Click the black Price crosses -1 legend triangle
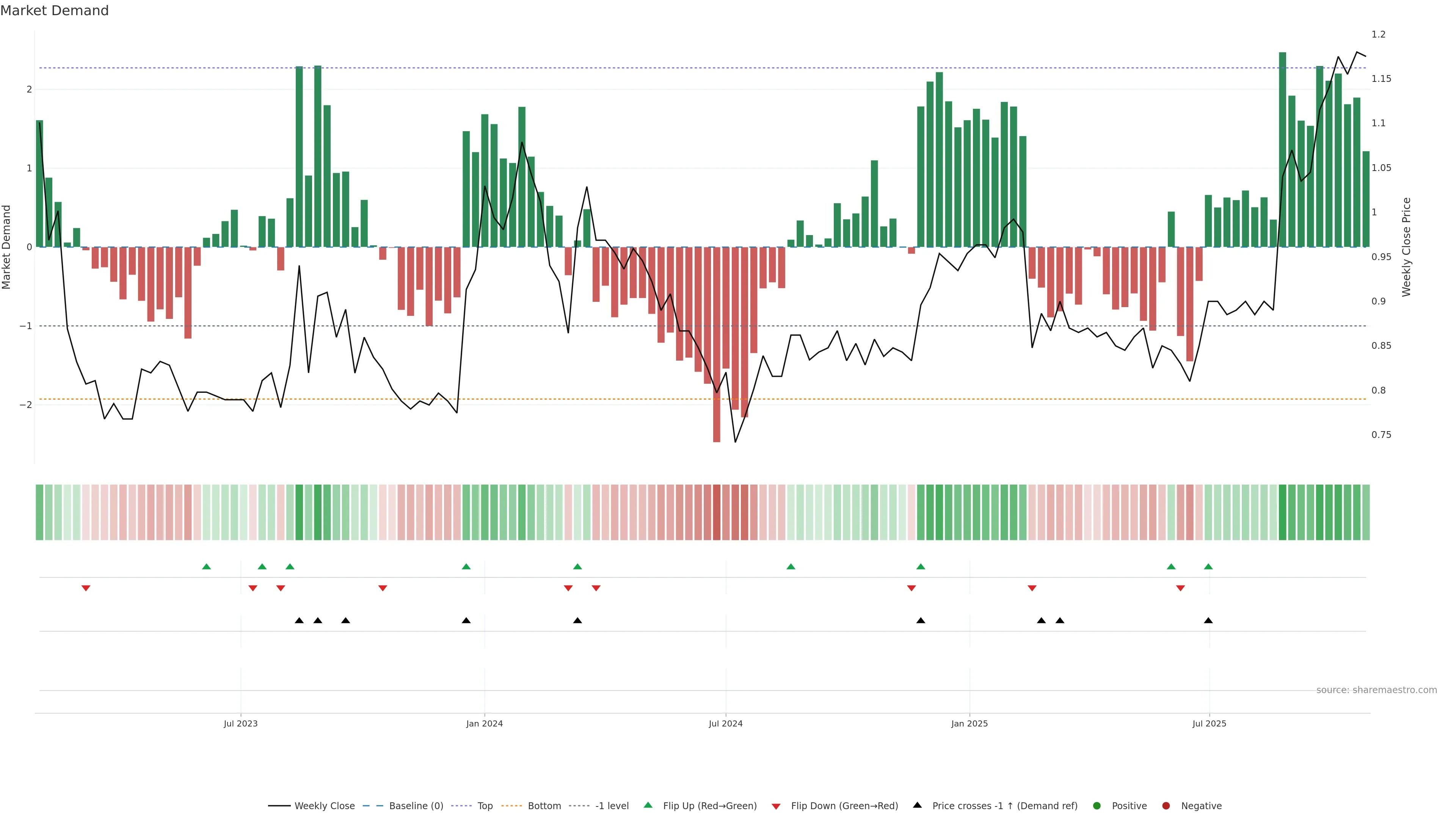Image resolution: width=1456 pixels, height=819 pixels. pyautogui.click(x=917, y=805)
